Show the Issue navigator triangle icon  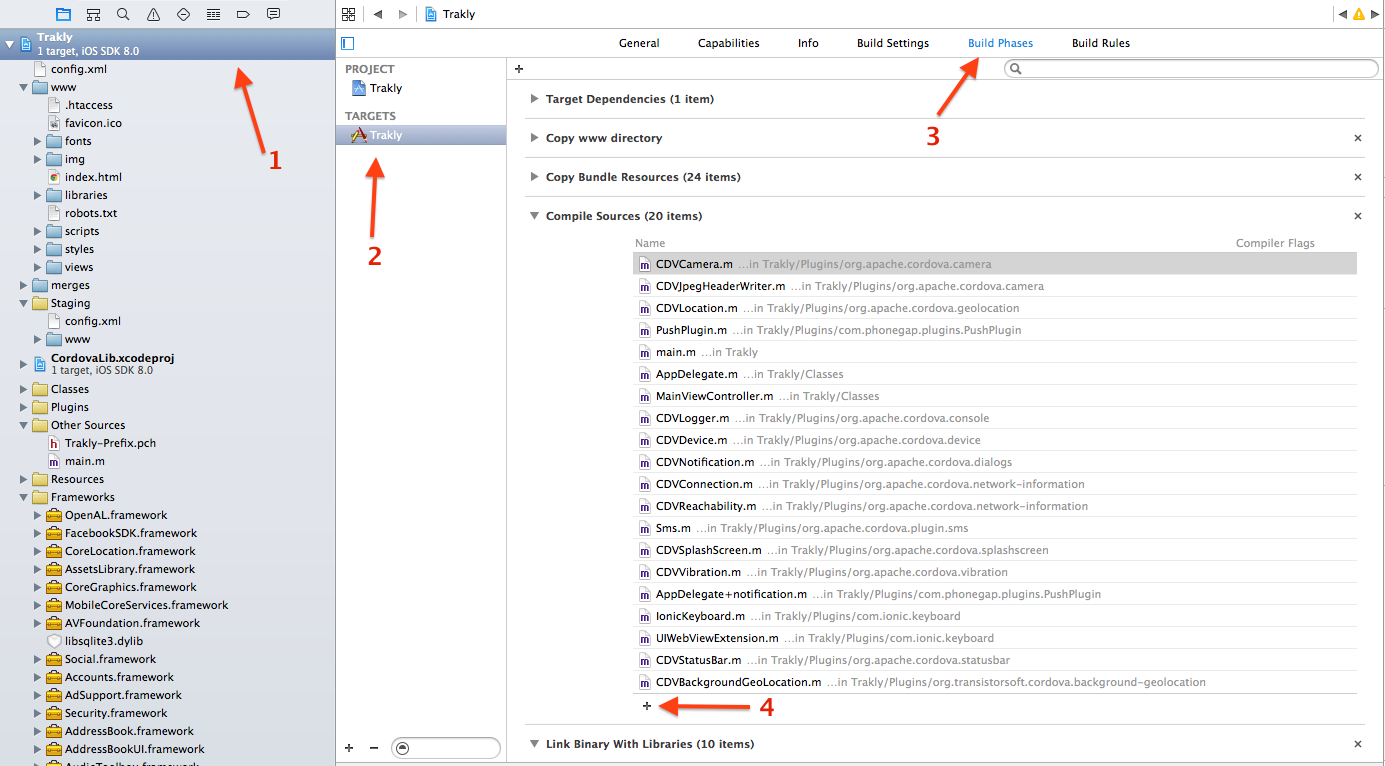coord(153,14)
